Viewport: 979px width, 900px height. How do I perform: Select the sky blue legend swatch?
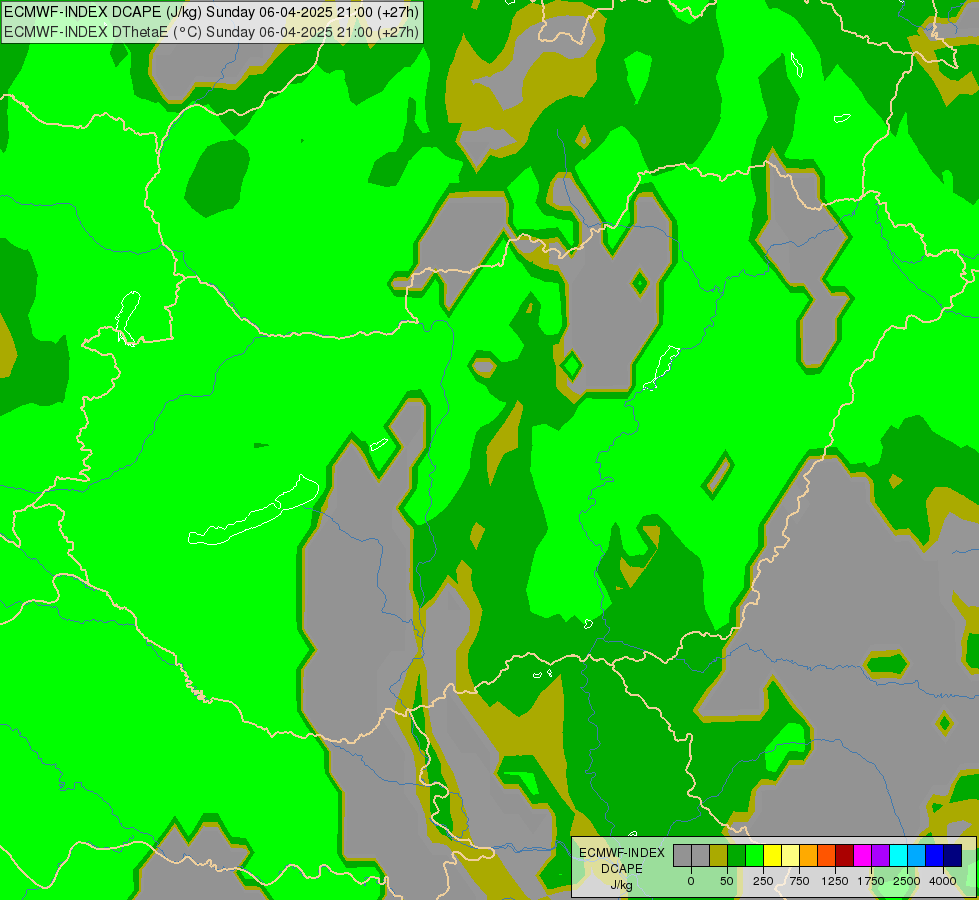917,856
